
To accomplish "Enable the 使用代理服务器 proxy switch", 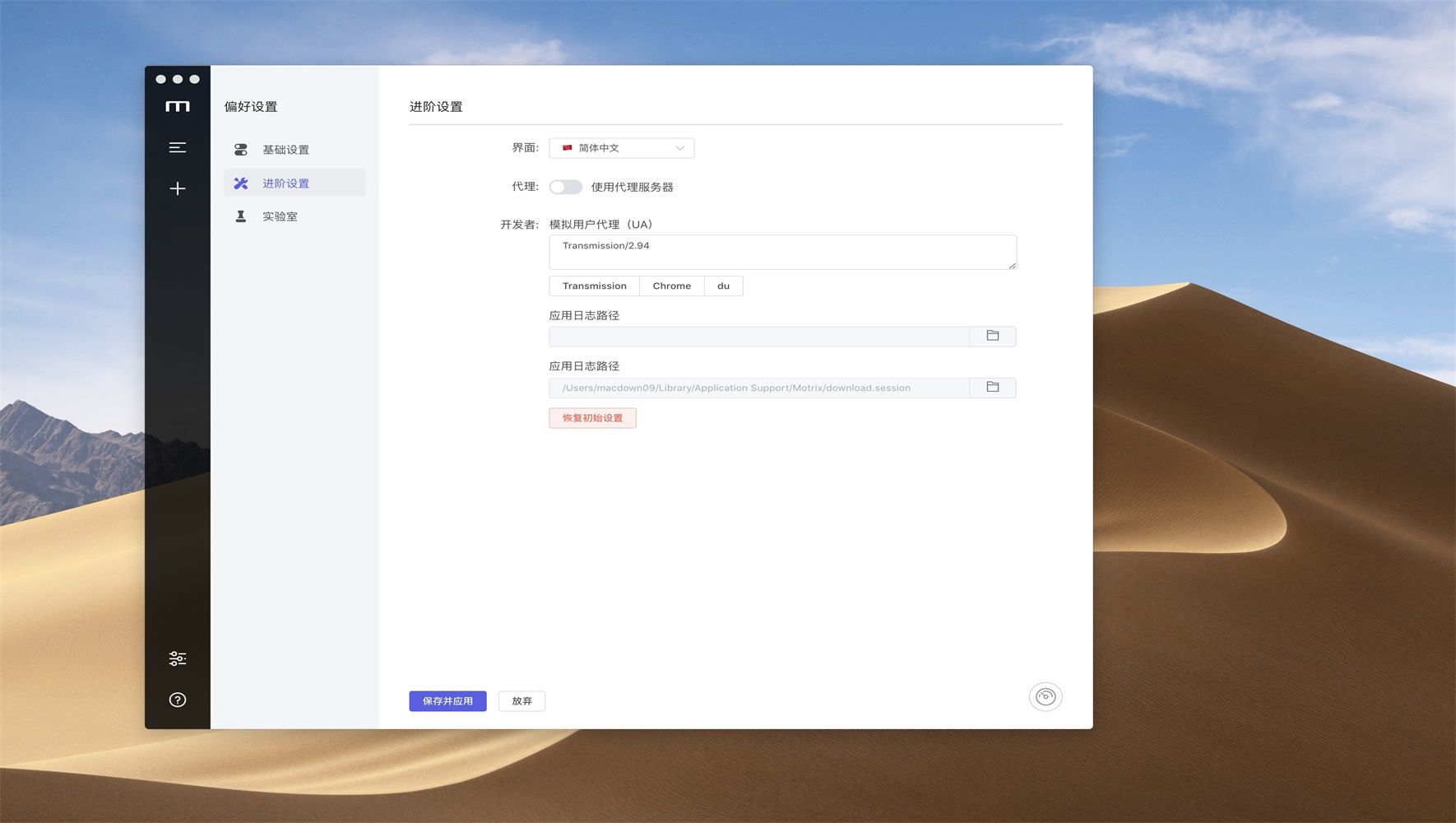I will pyautogui.click(x=566, y=187).
